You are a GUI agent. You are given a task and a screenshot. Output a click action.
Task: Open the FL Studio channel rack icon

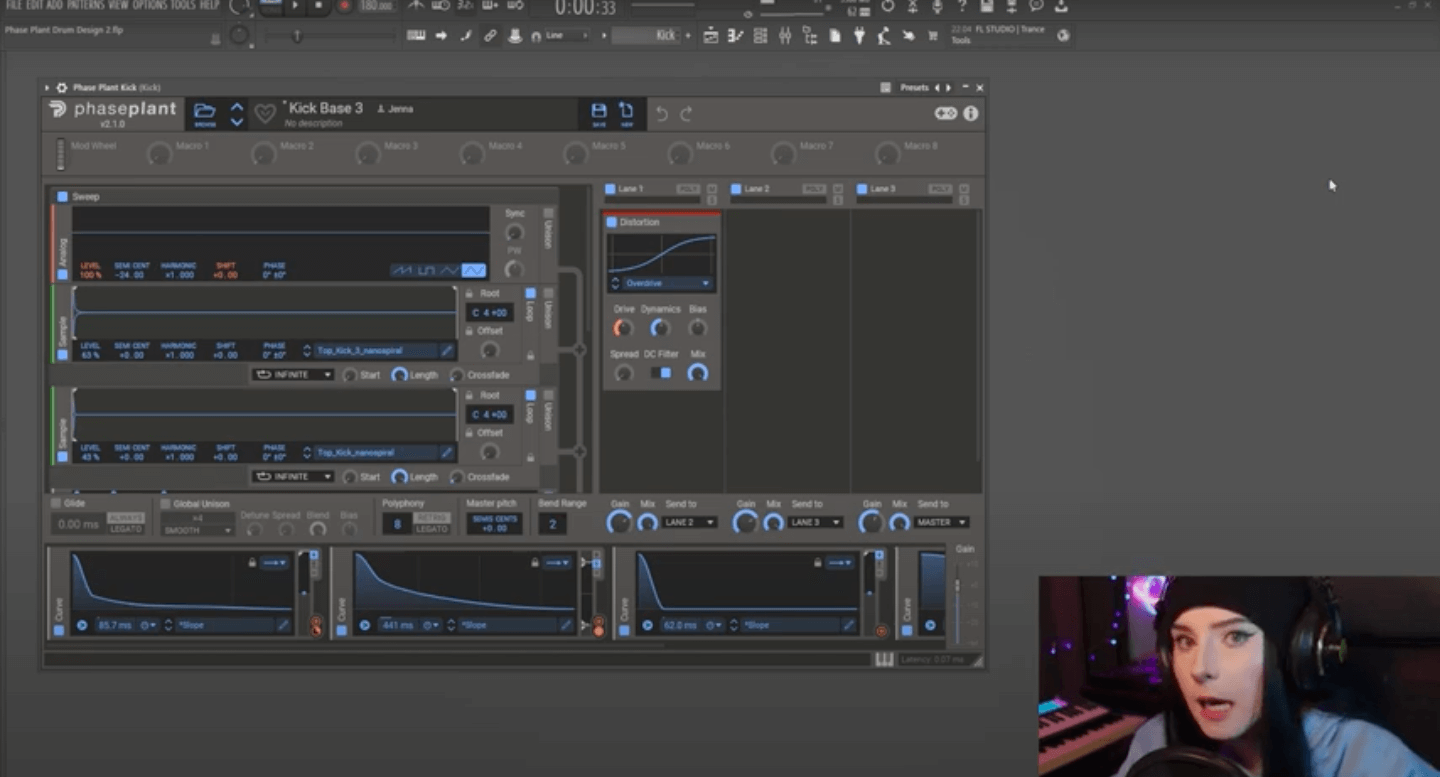760,36
